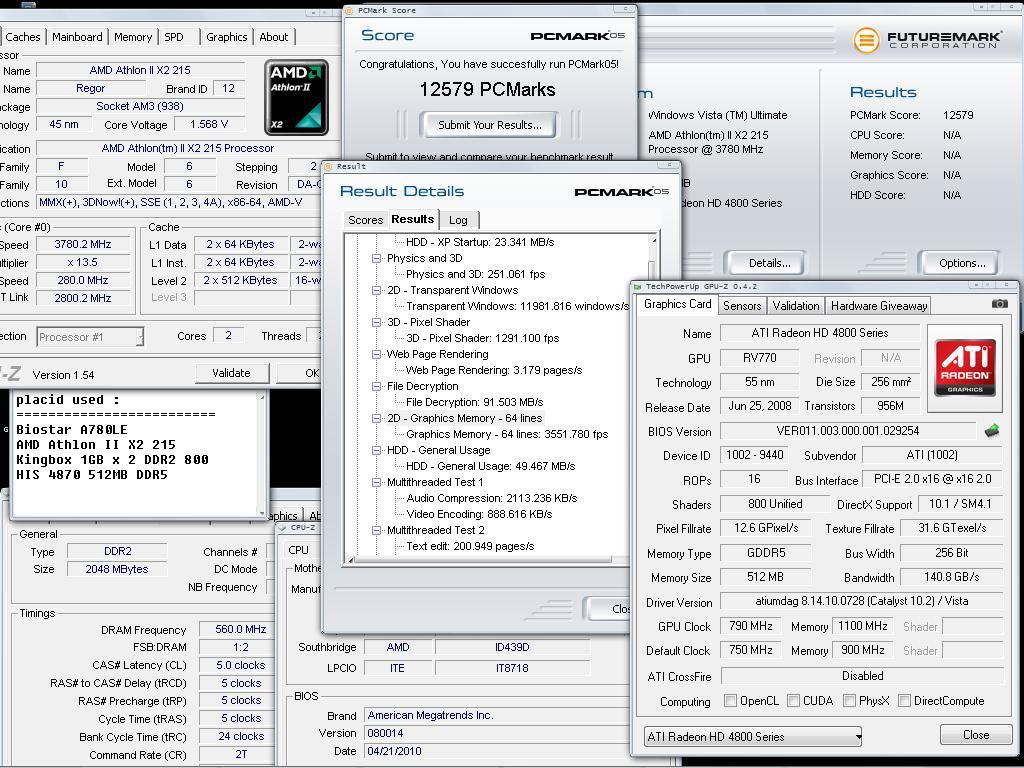The height and width of the screenshot is (768, 1024).
Task: Click the 'HIS 4870 512MB DDR5' notepad line
Action: pos(91,475)
